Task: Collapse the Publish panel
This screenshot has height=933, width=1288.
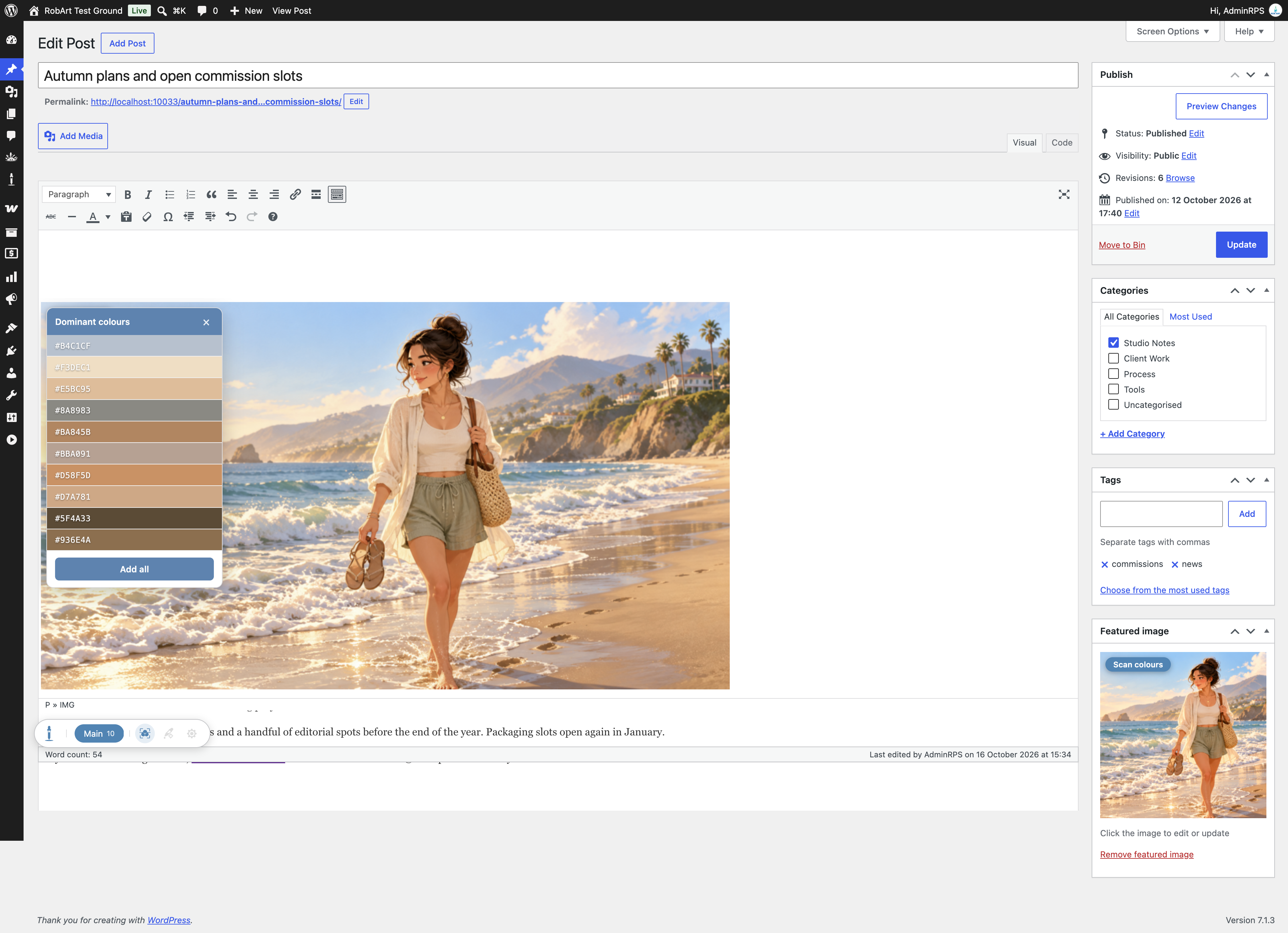Action: coord(1266,74)
